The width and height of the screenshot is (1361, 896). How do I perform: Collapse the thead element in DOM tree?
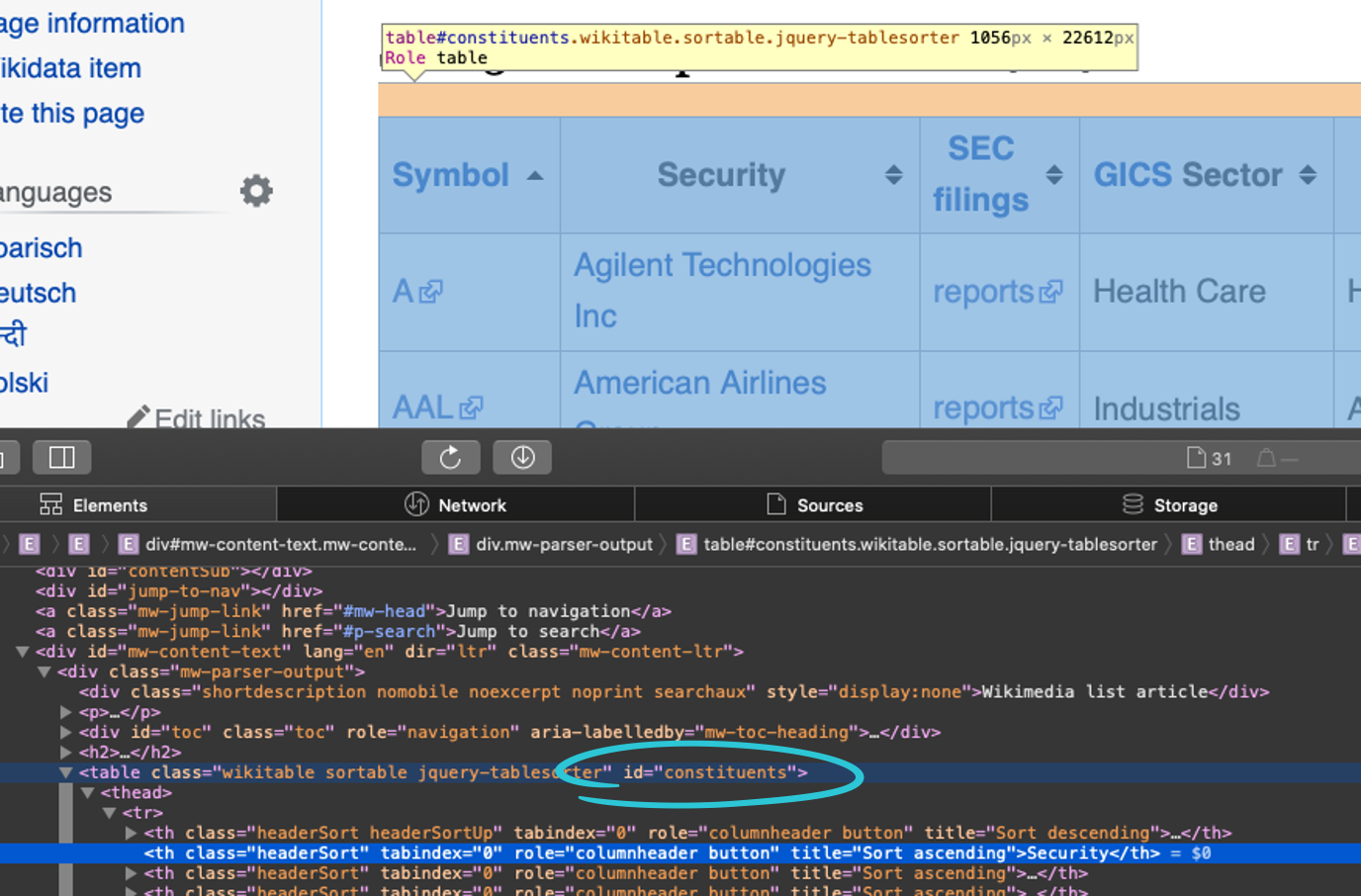pos(87,793)
